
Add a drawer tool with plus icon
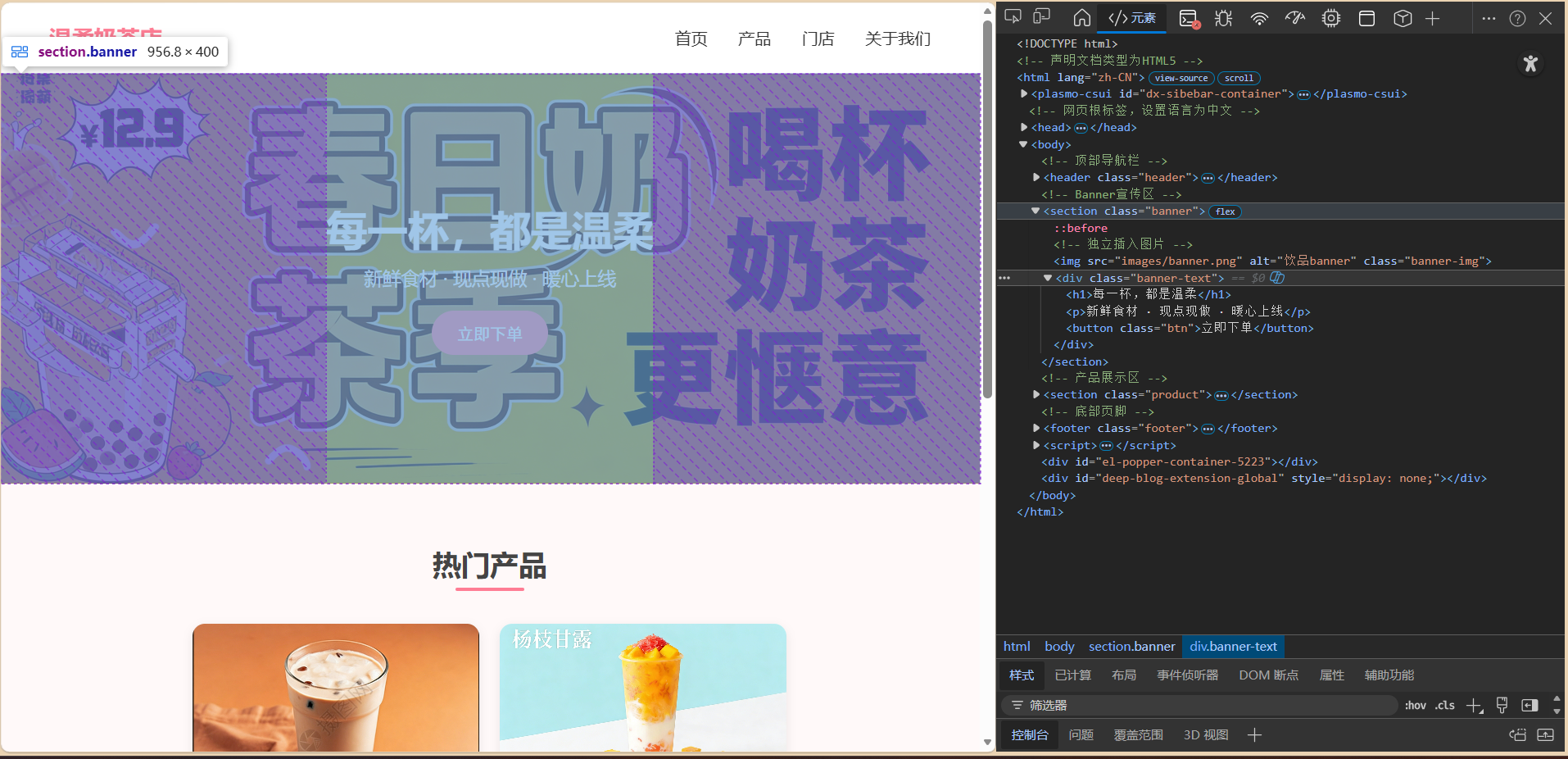coord(1254,735)
